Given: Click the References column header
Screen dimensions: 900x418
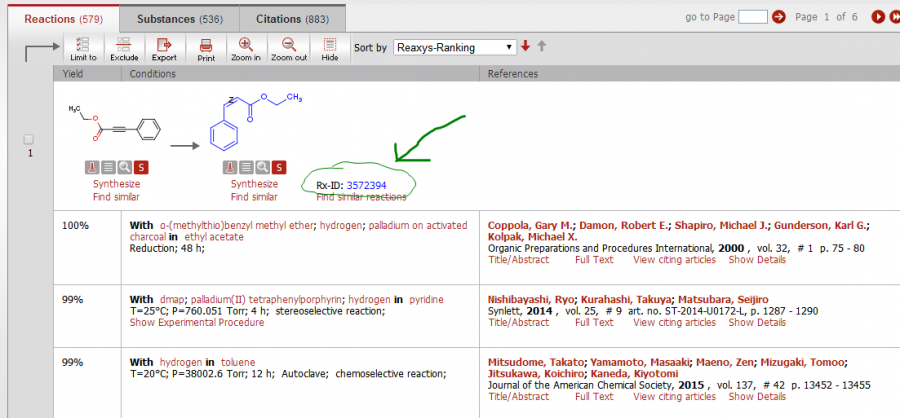Looking at the screenshot, I should click(689, 73).
